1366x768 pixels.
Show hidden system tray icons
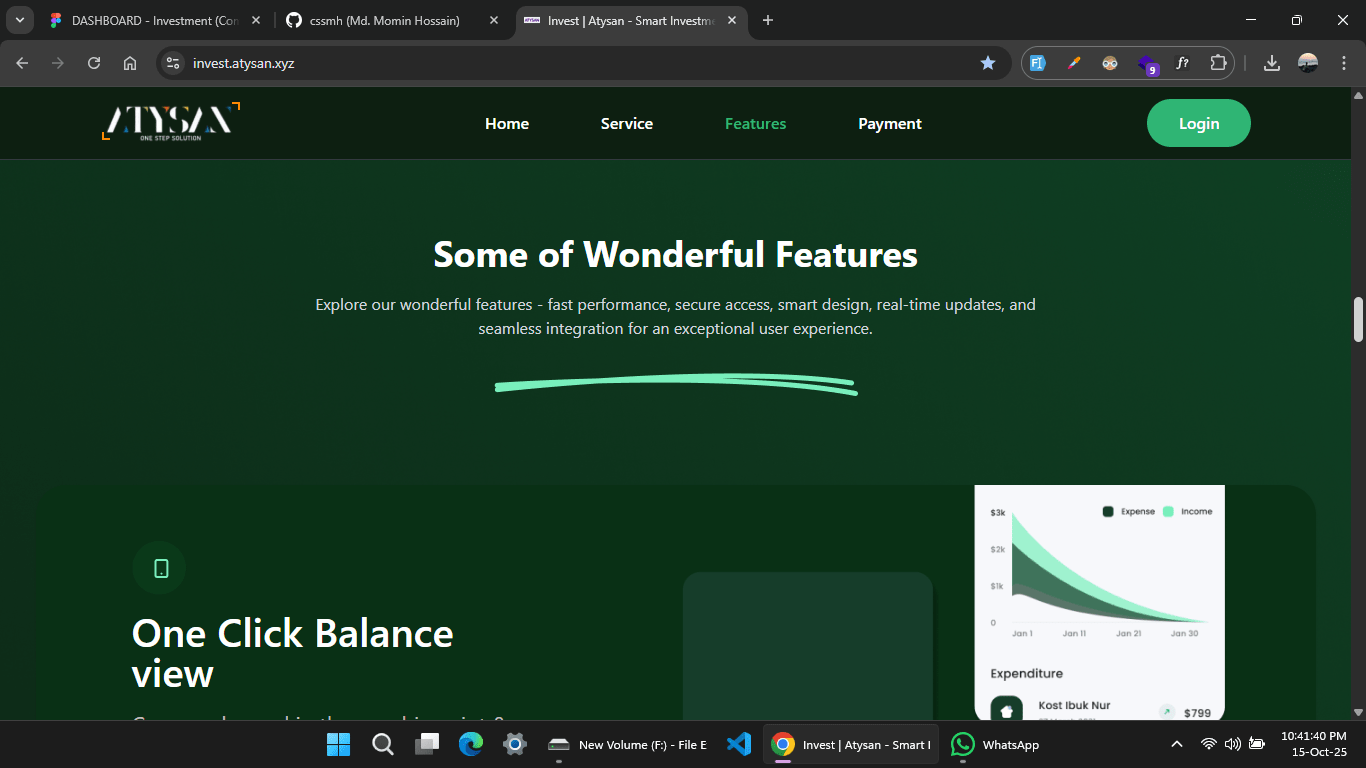tap(1177, 744)
